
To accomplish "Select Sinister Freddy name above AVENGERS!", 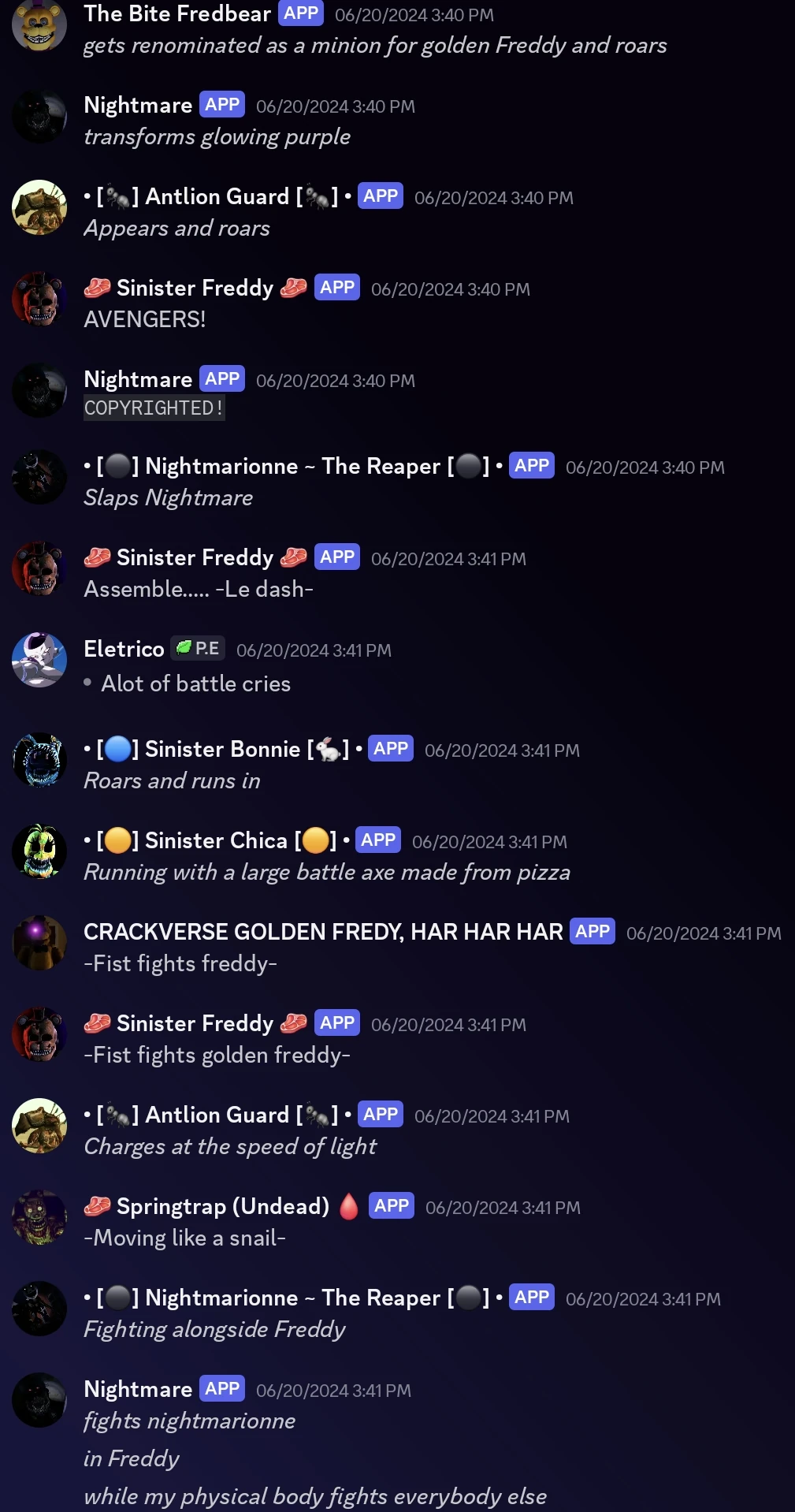I will pos(195,288).
